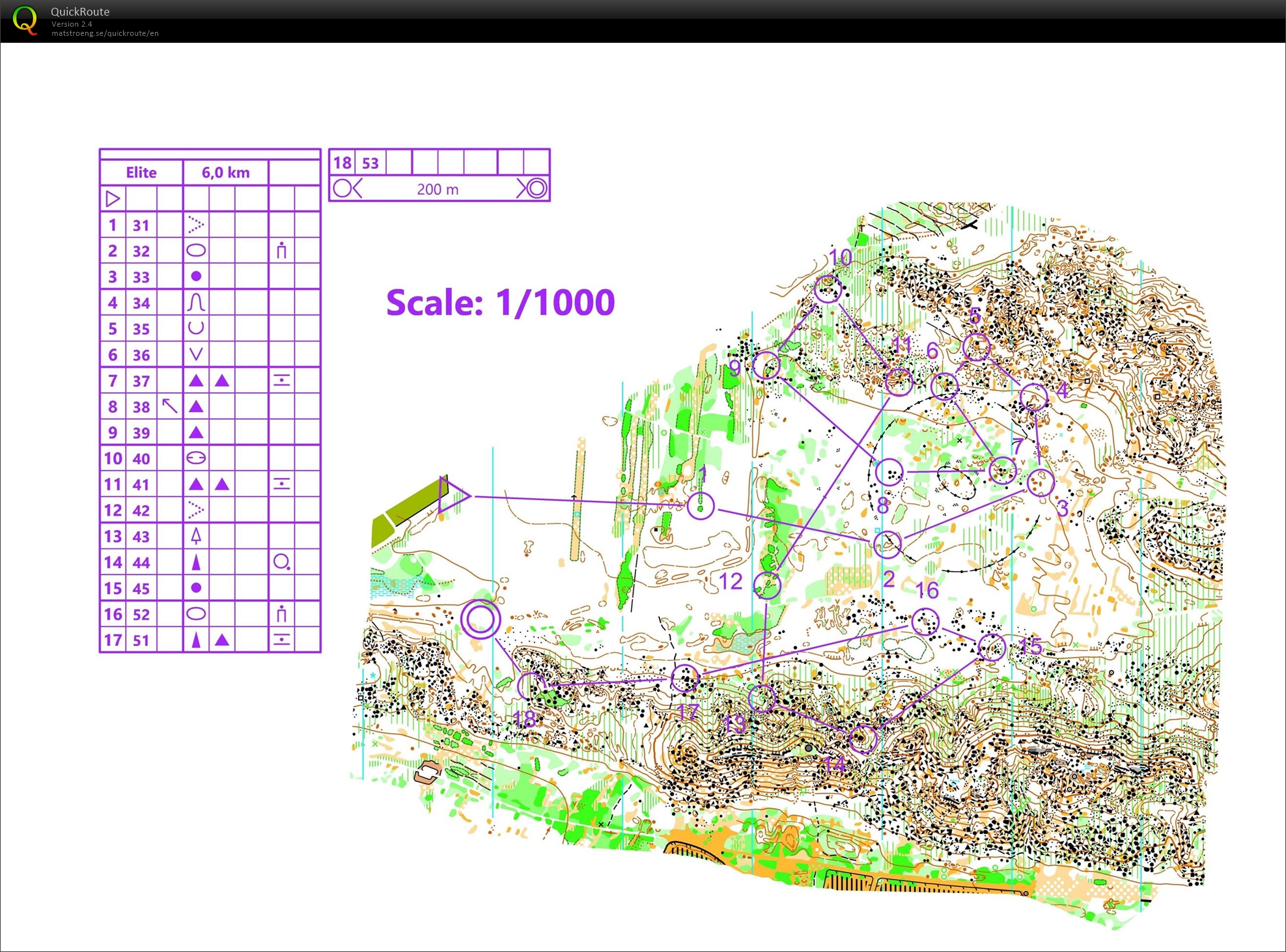Screen dimensions: 1286x952
Task: Click the arrow symbol in row 8
Action: [x=169, y=406]
